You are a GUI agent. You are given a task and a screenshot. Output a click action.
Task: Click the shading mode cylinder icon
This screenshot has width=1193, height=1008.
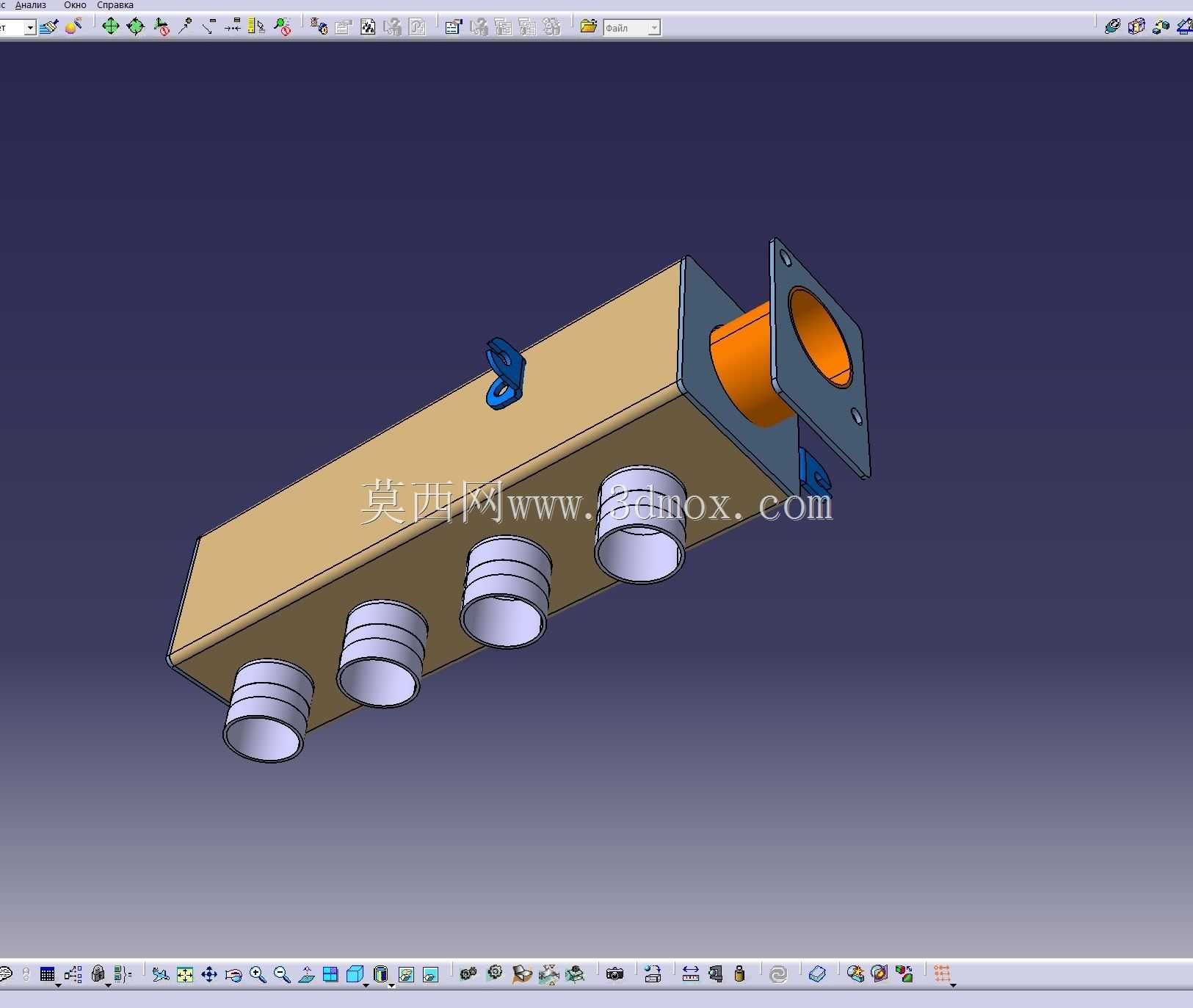(380, 974)
